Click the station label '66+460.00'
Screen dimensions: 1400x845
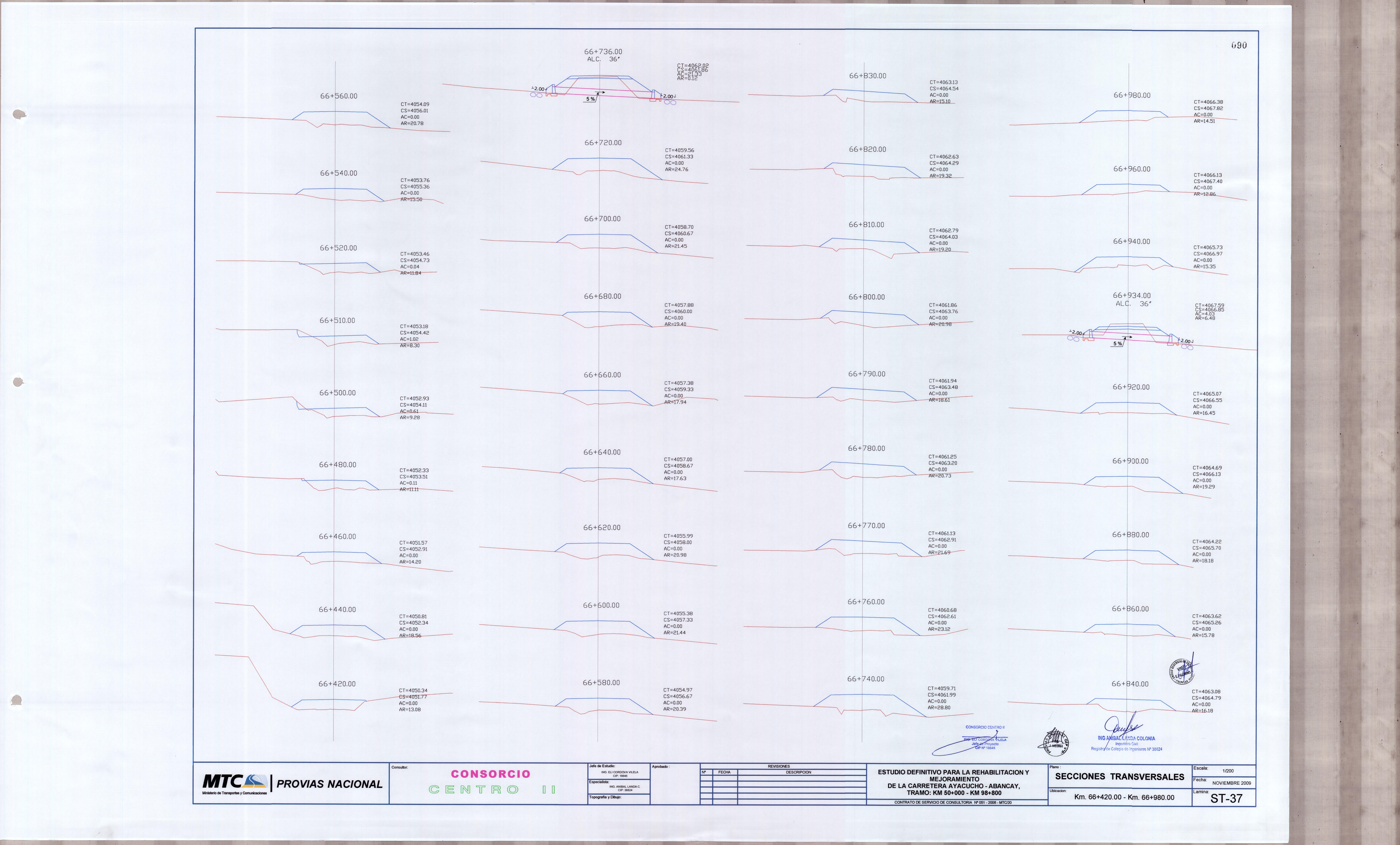(x=337, y=537)
